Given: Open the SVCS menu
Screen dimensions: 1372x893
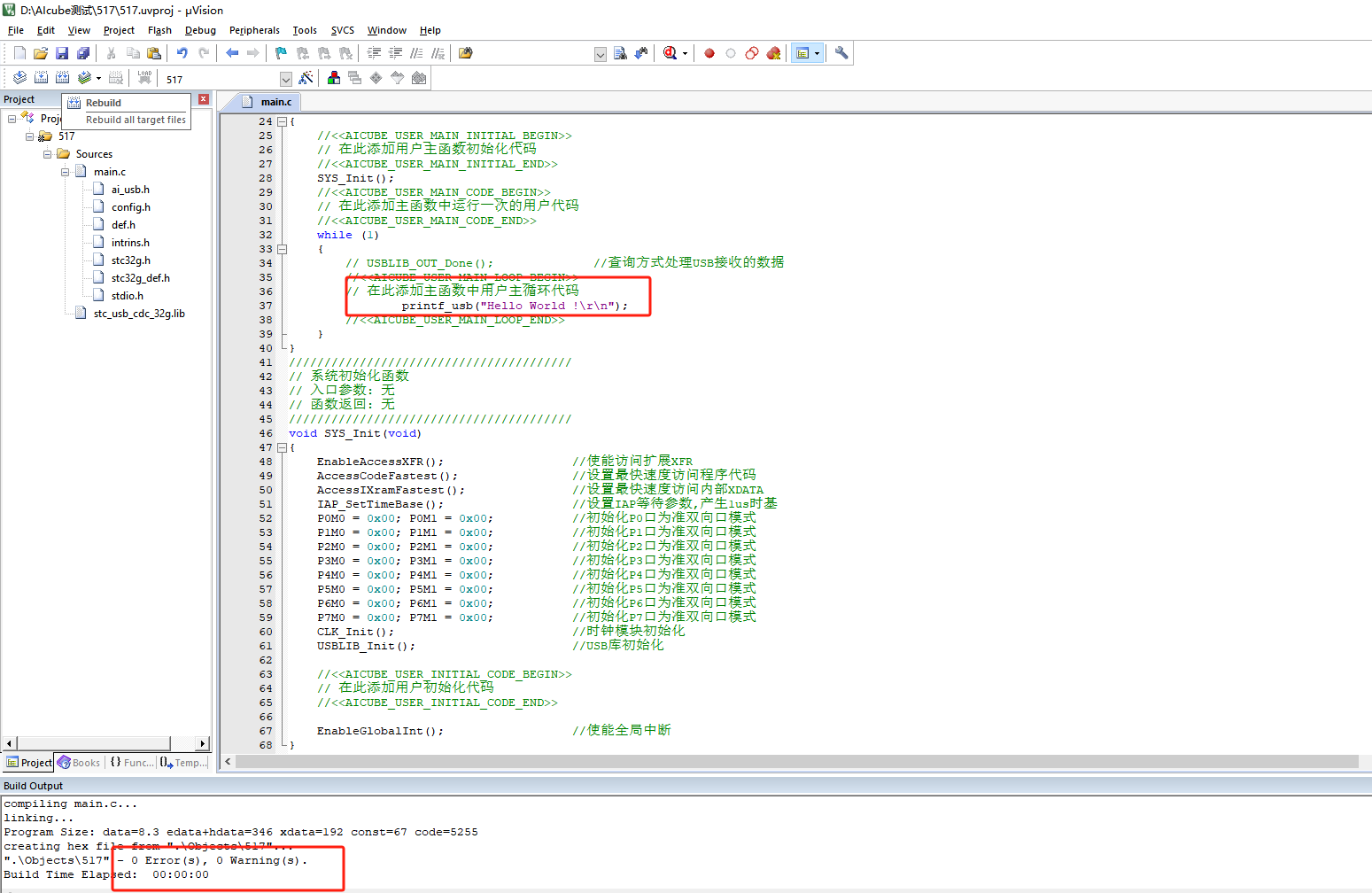Looking at the screenshot, I should click(x=342, y=30).
